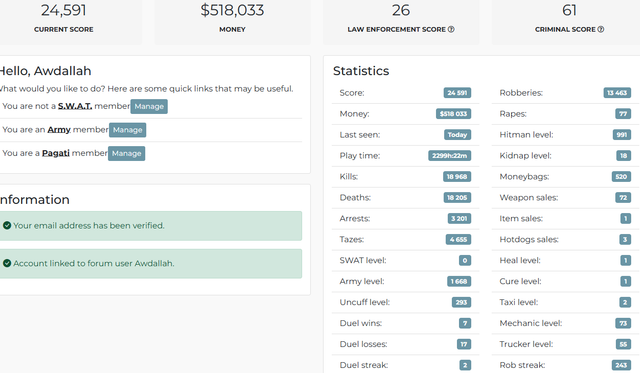Click the Rapes badge 77
This screenshot has height=373, width=640.
[x=623, y=114]
